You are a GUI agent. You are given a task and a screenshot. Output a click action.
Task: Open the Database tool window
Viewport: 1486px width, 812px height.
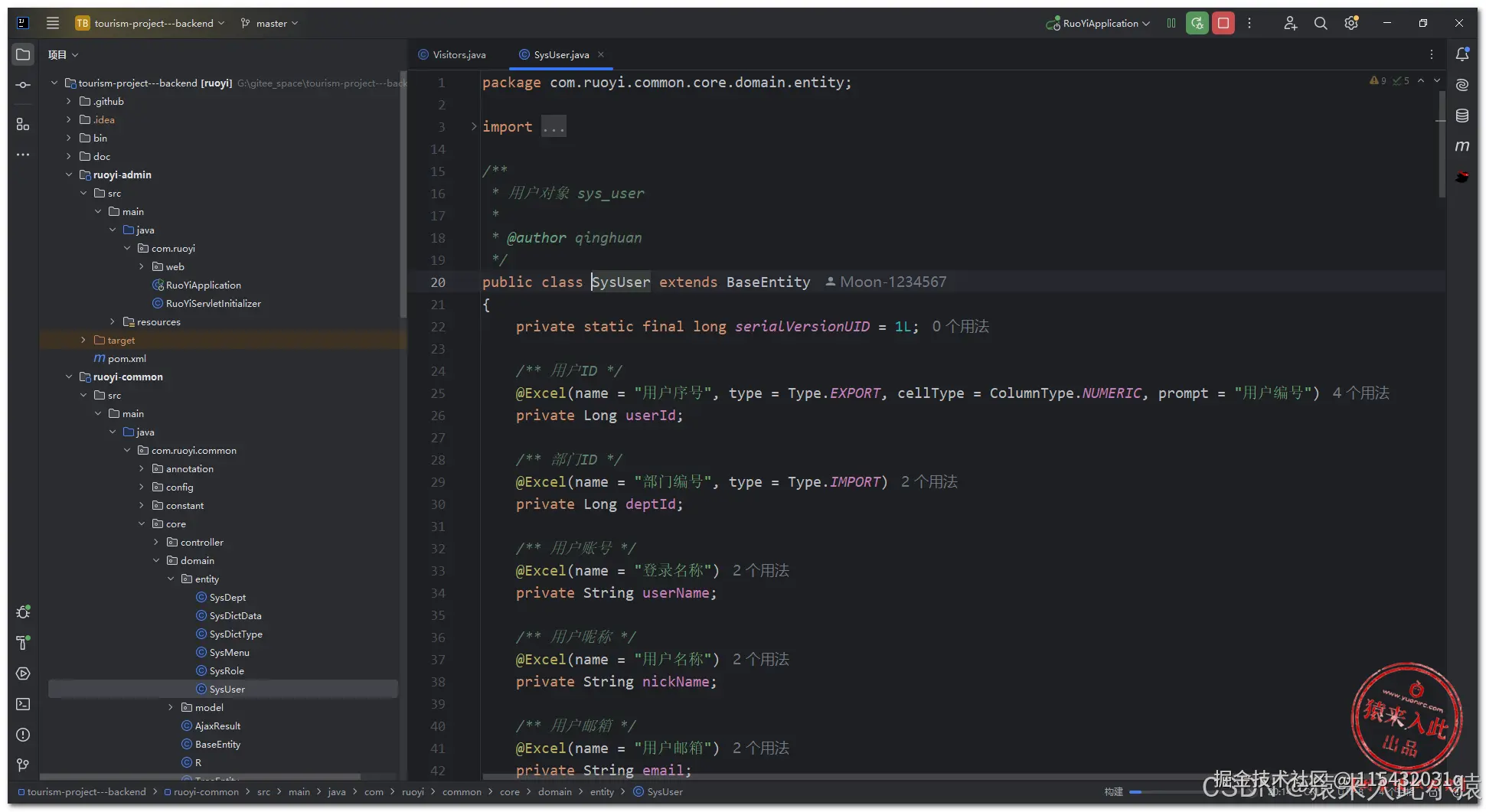click(1462, 116)
